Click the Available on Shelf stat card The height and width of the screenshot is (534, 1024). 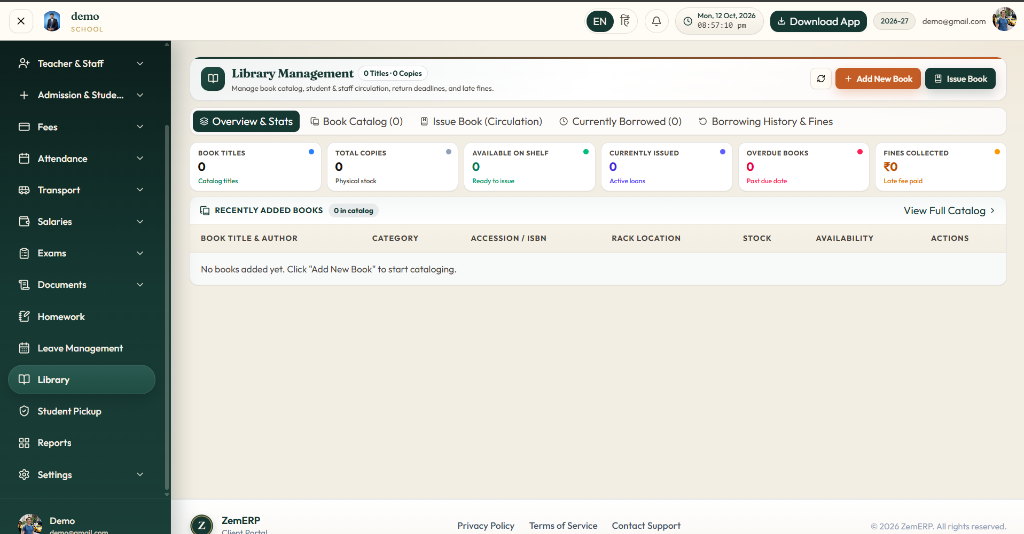click(530, 167)
